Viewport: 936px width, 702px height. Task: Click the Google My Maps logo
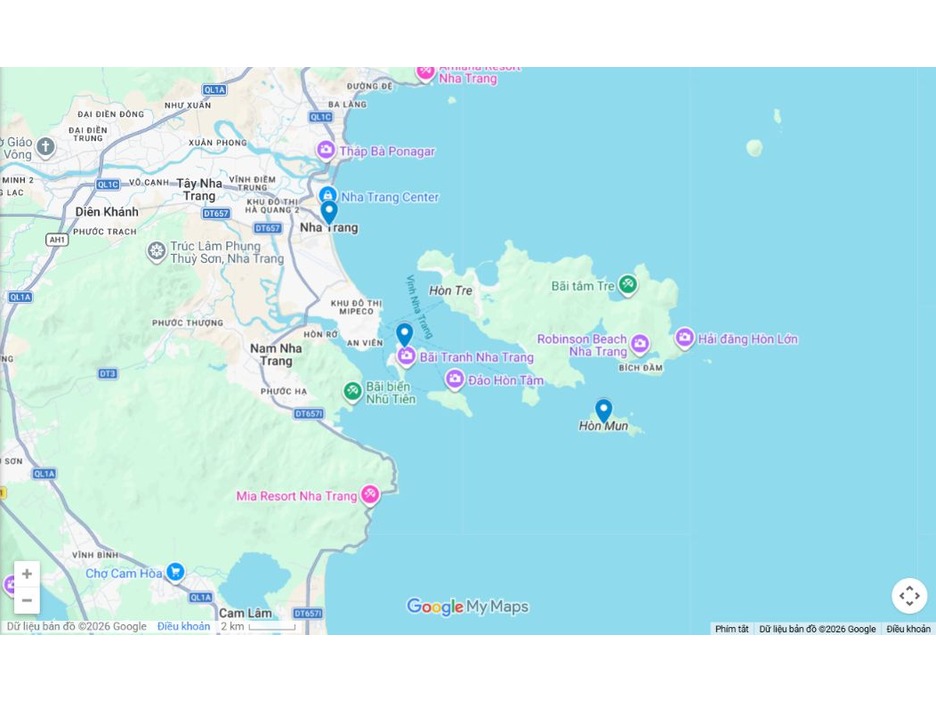pyautogui.click(x=467, y=606)
